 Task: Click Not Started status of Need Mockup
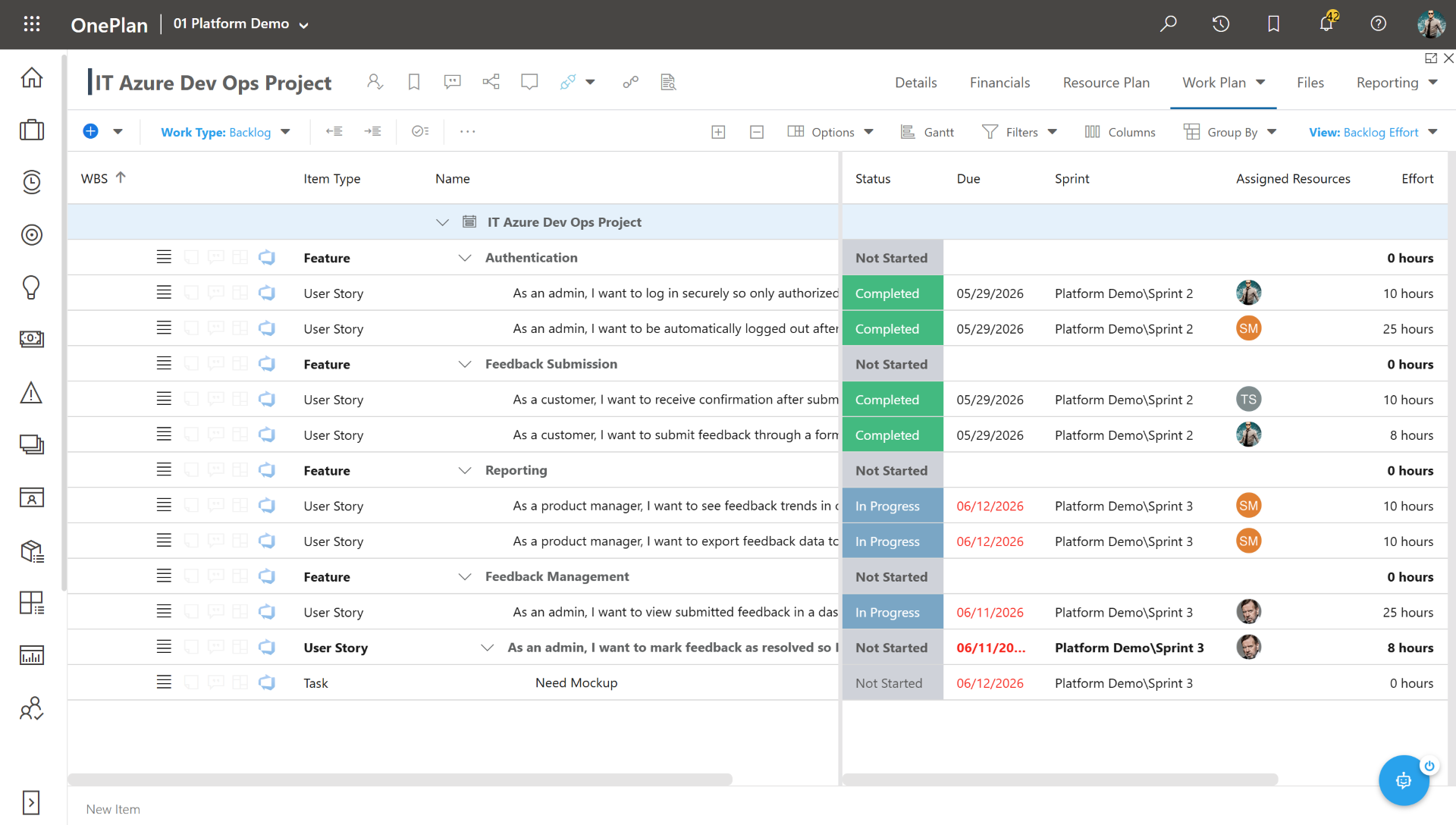tap(893, 683)
